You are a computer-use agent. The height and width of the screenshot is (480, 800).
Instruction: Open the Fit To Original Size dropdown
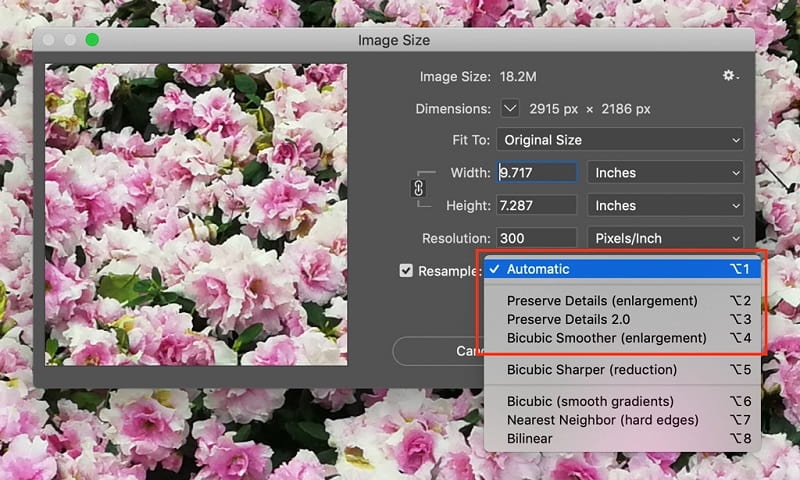621,140
